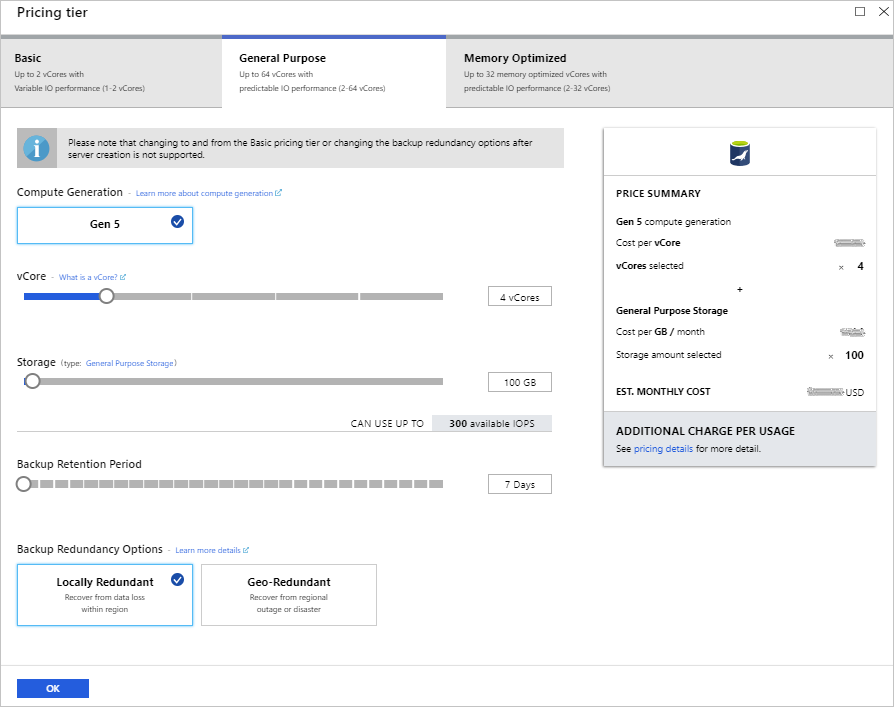Click the checkmark on Locally Redundant card
The height and width of the screenshot is (707, 894).
click(x=178, y=580)
